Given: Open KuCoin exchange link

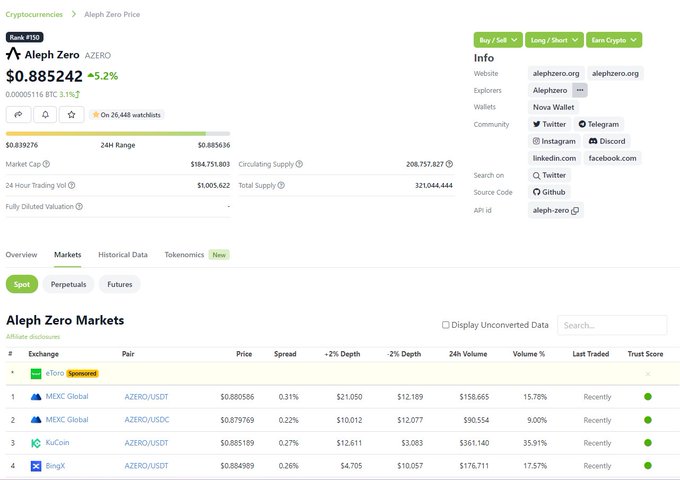Looking at the screenshot, I should tap(57, 442).
